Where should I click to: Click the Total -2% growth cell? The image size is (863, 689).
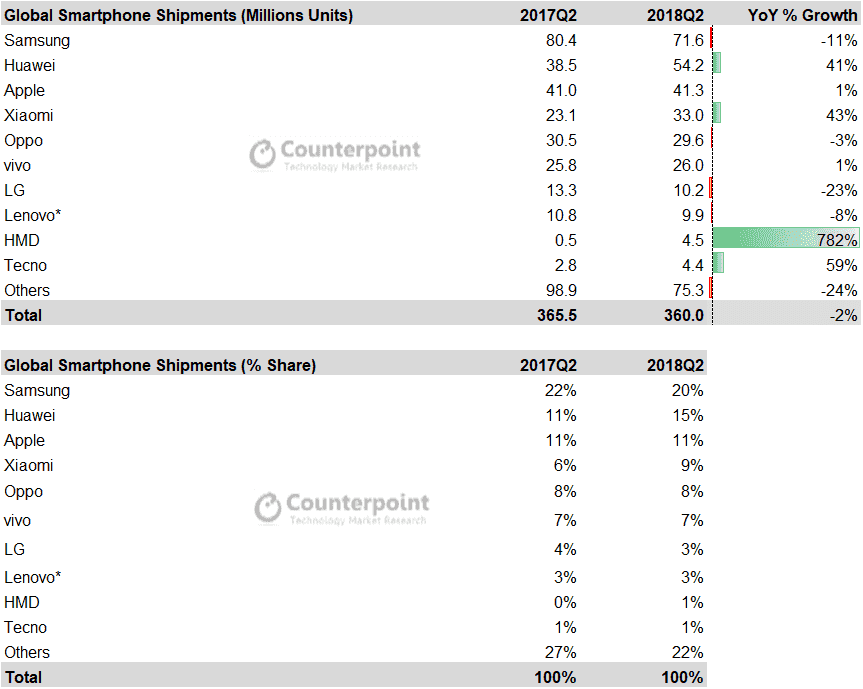point(785,315)
